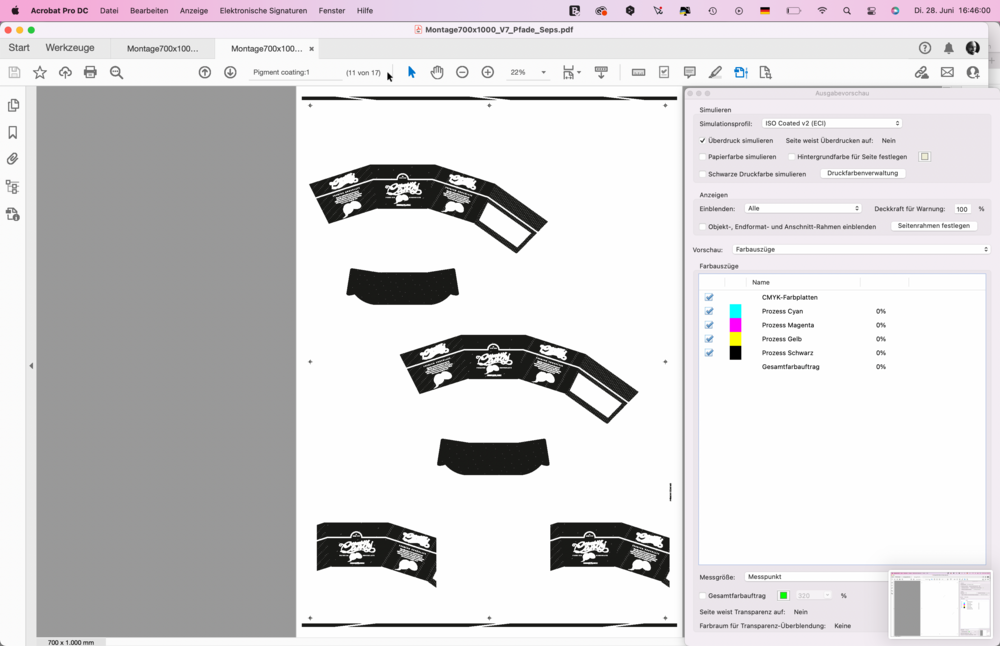Open the page thumbnails sidebar panel
The image size is (1000, 646).
pyautogui.click(x=13, y=105)
